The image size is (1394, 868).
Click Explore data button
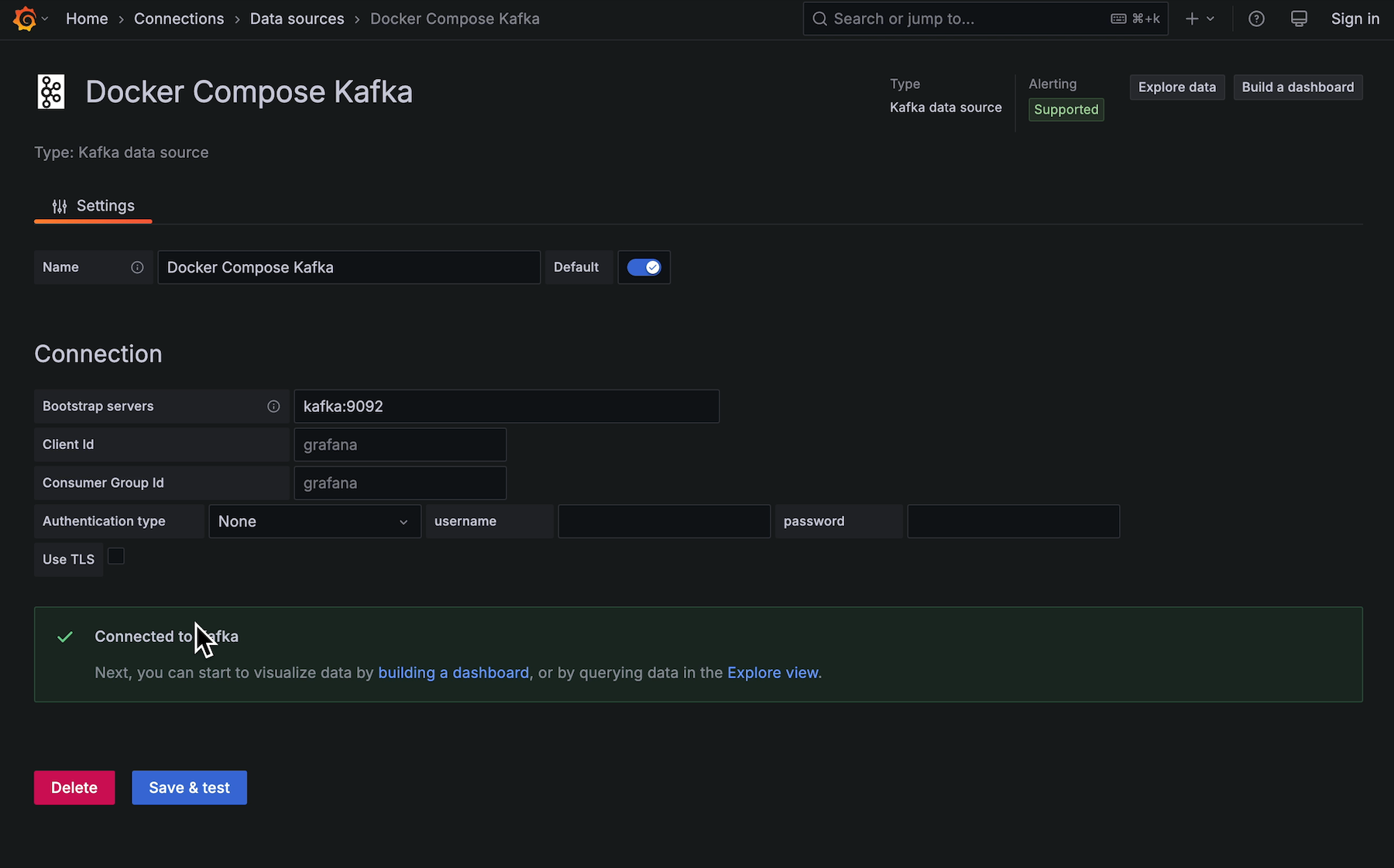[x=1177, y=87]
